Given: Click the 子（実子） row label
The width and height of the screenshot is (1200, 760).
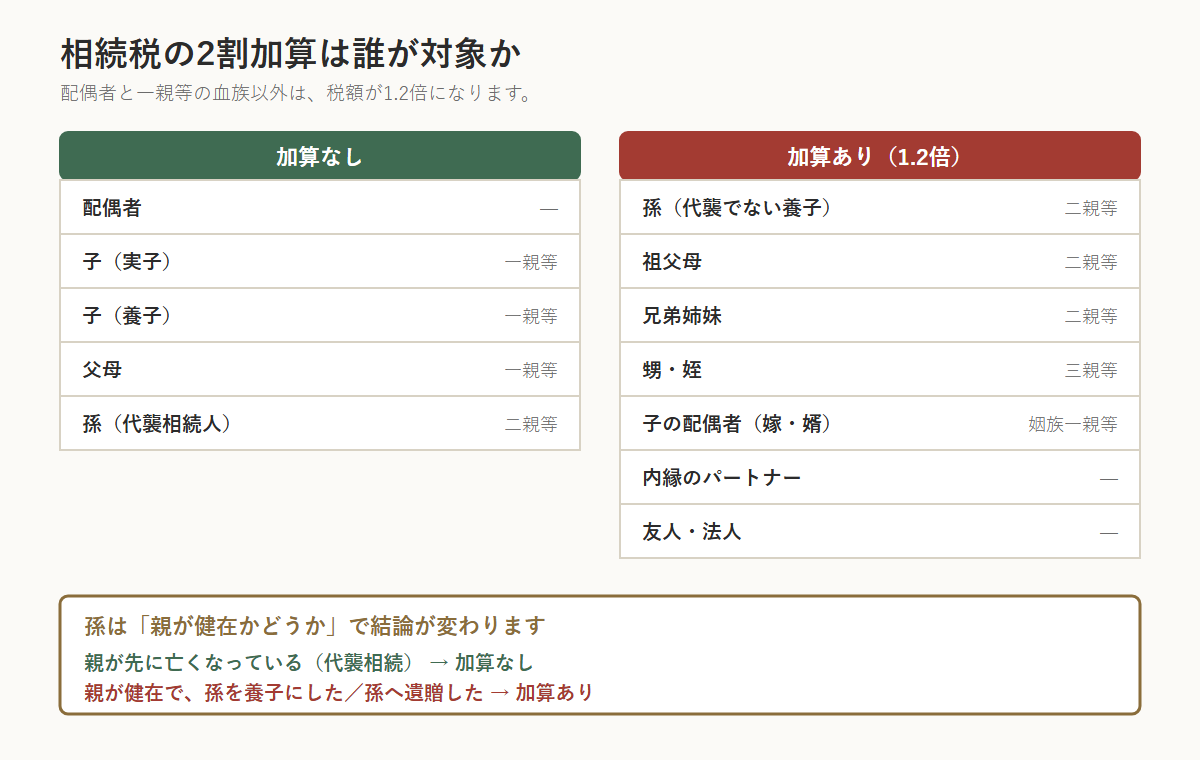Looking at the screenshot, I should [x=127, y=262].
